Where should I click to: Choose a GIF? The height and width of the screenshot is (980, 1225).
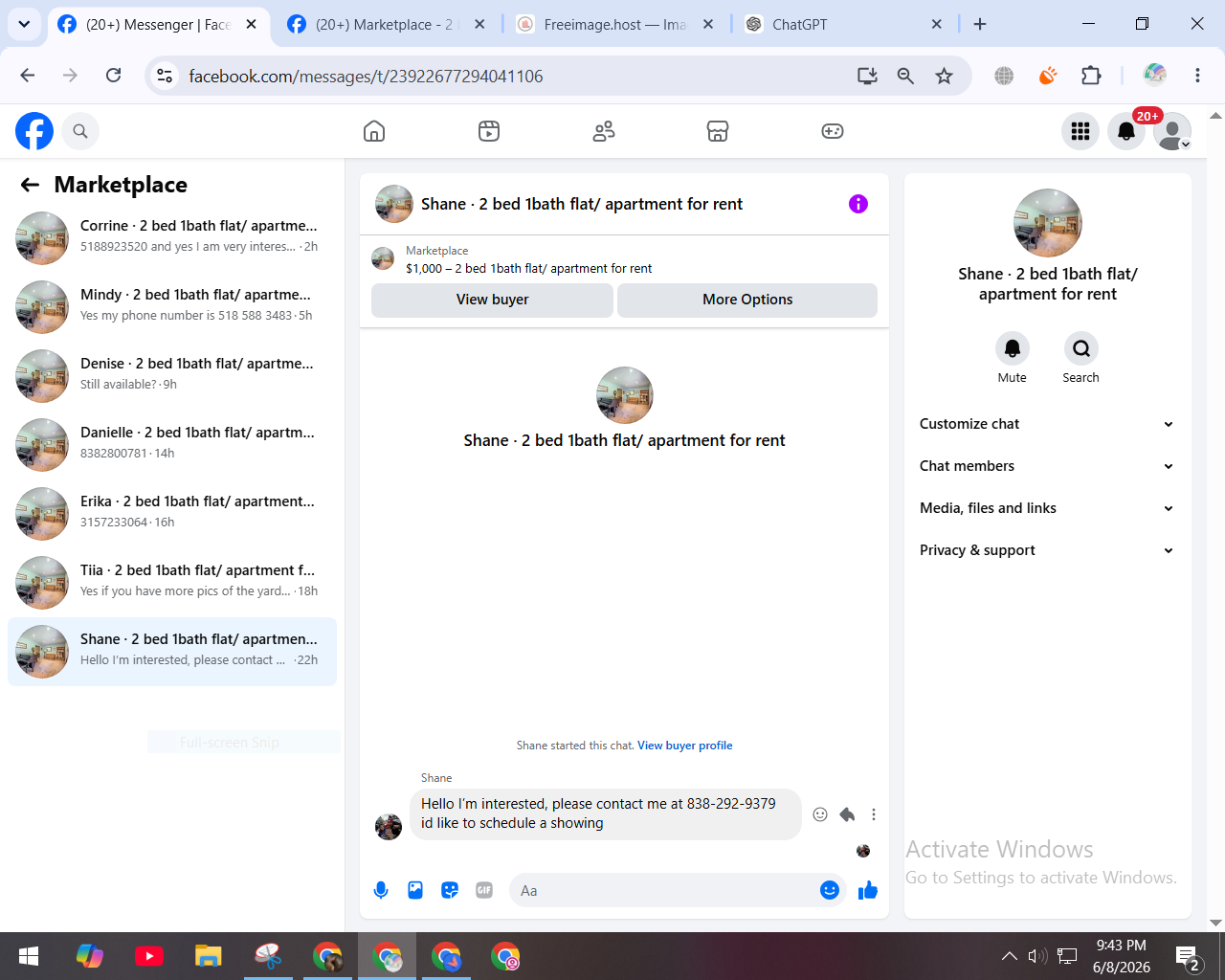click(484, 890)
